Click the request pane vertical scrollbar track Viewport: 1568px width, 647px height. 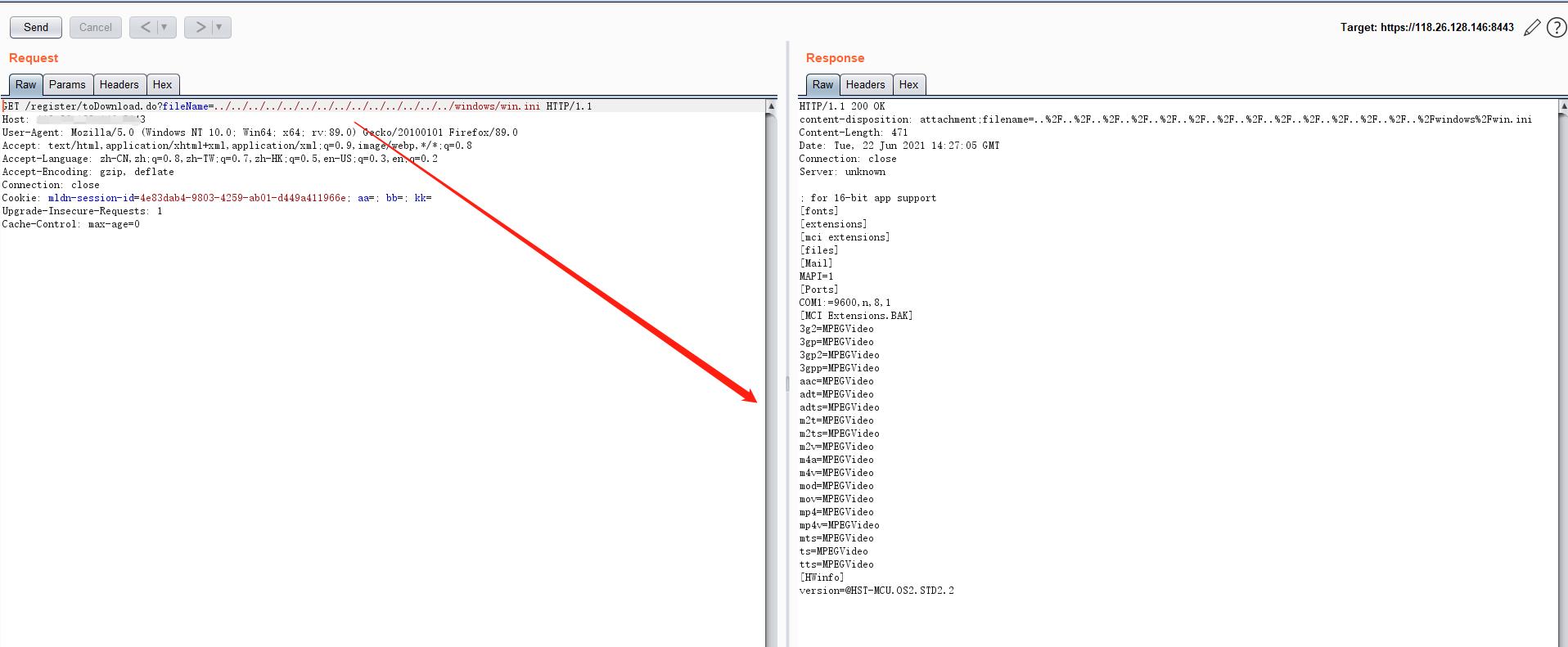pyautogui.click(x=771, y=380)
